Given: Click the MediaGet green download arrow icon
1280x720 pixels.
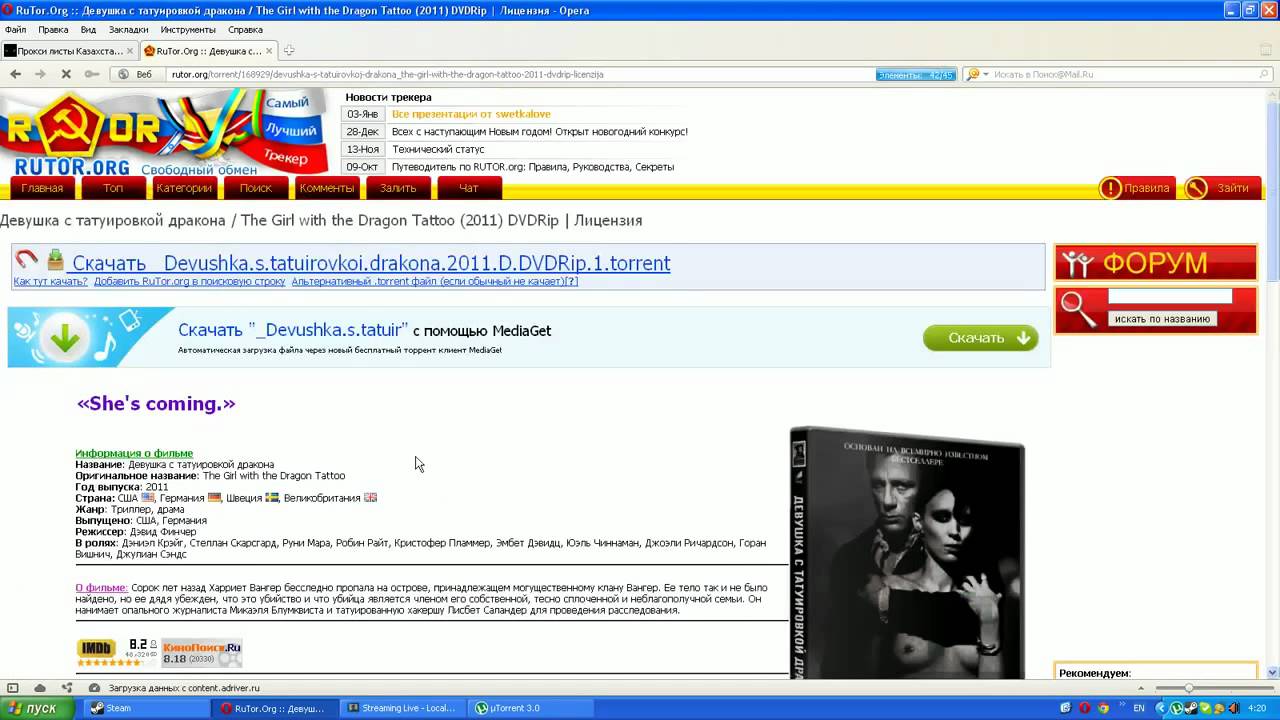Looking at the screenshot, I should [65, 338].
